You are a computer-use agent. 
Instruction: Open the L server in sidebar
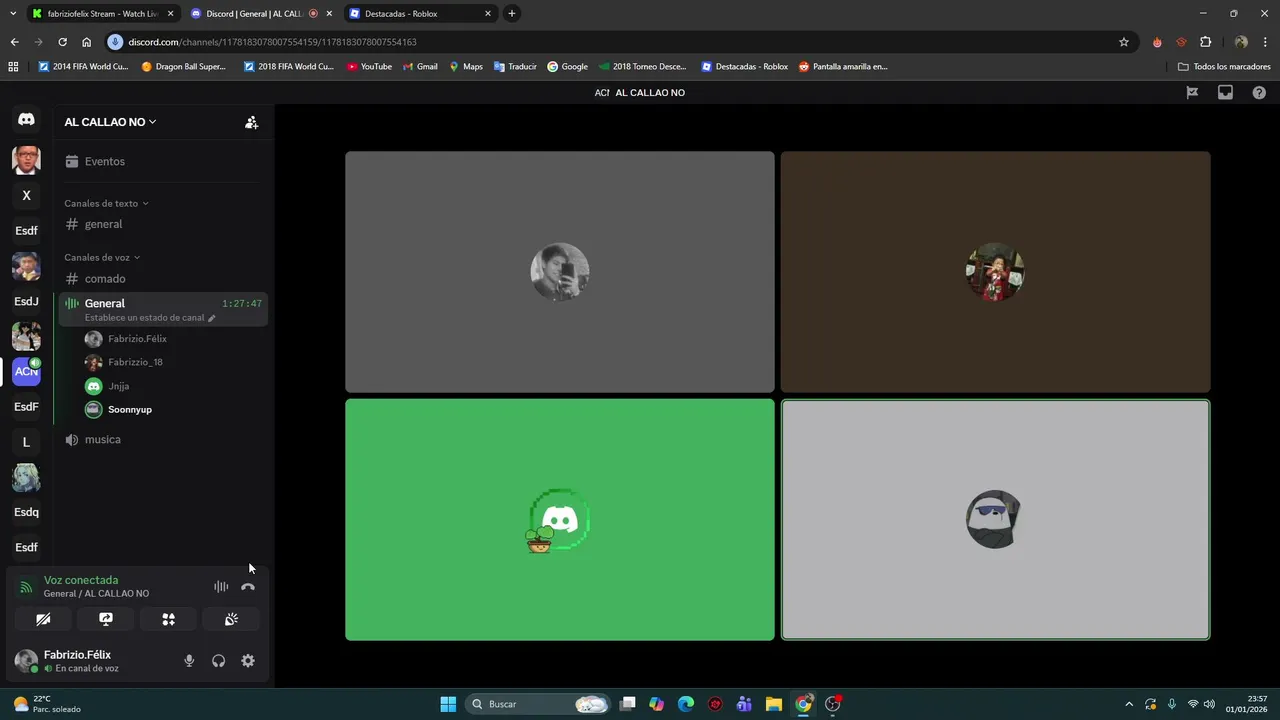point(26,442)
